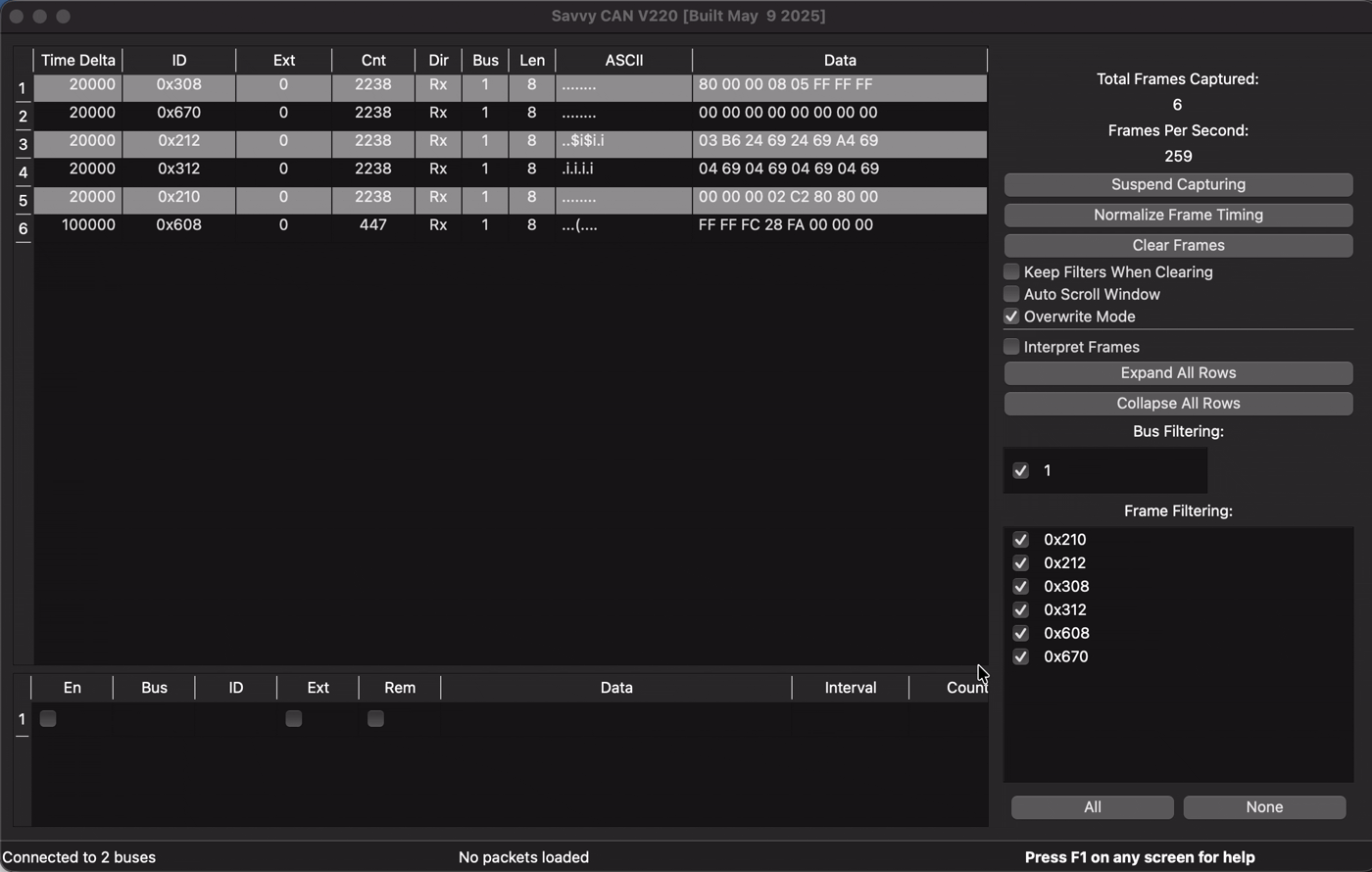Click the Cnt column header
The width and height of the screenshot is (1372, 872).
[373, 60]
